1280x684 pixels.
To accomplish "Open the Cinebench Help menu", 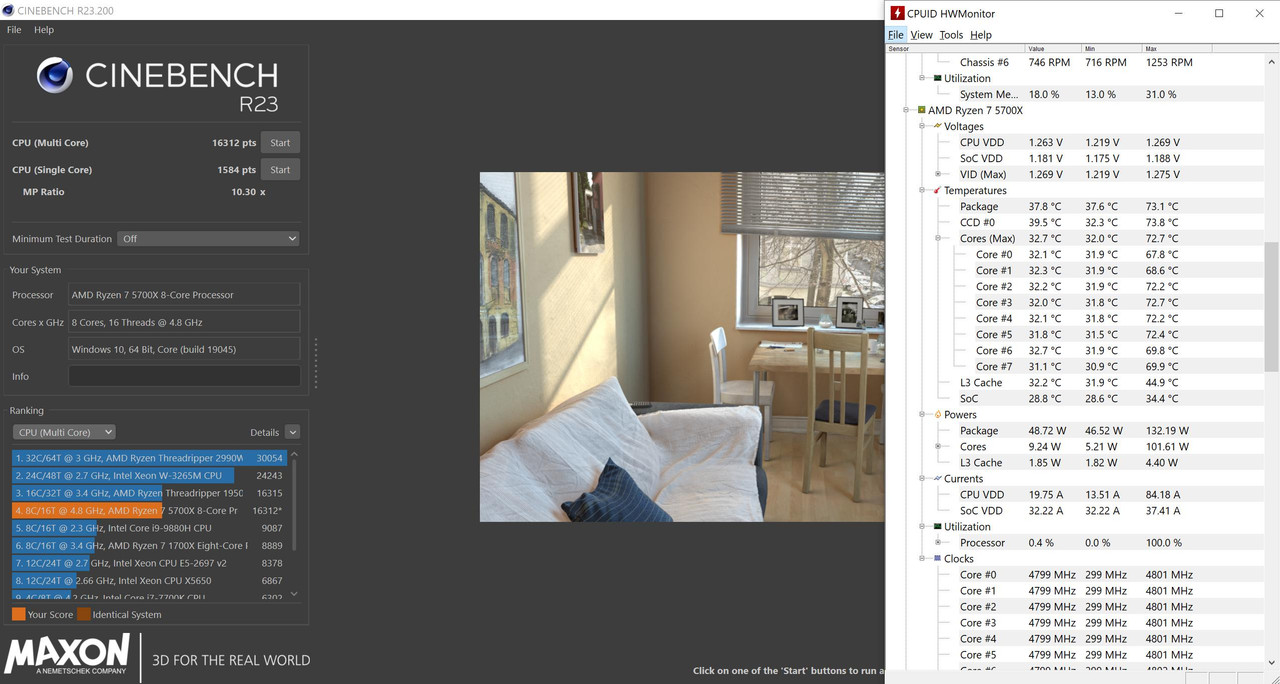I will [44, 30].
